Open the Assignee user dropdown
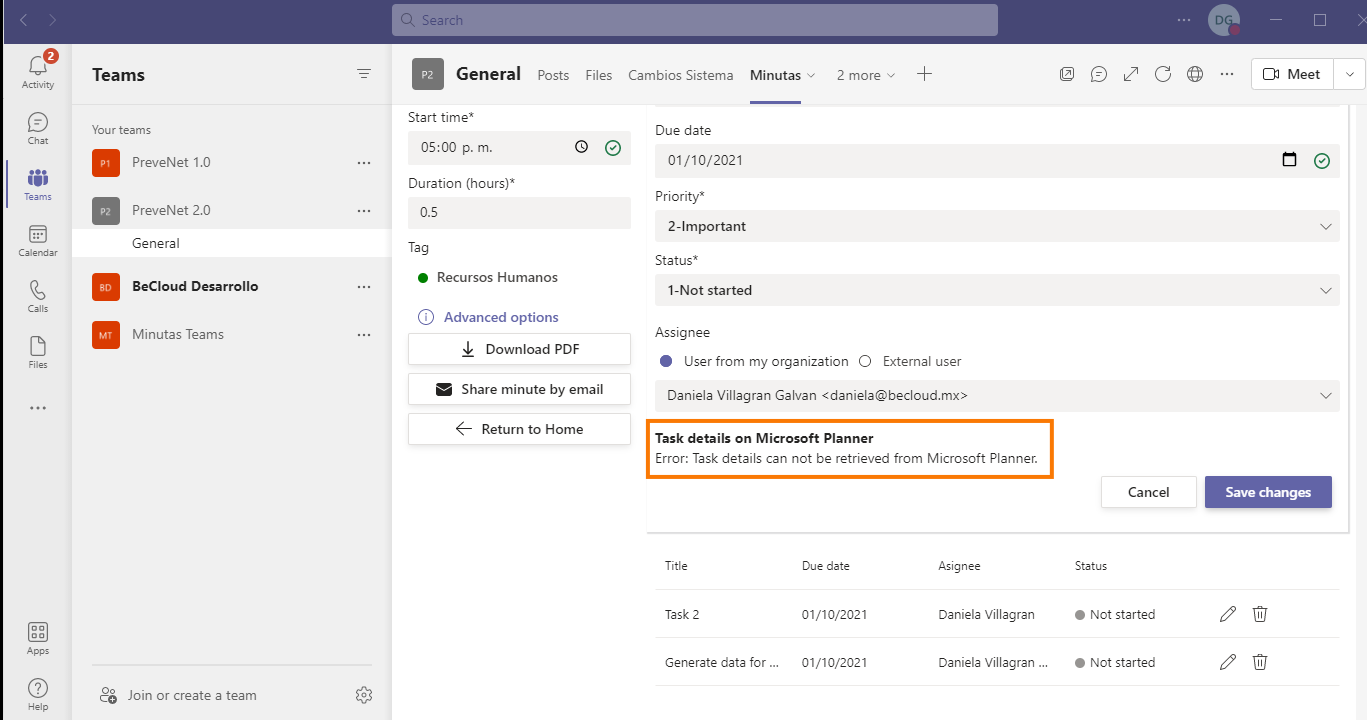The height and width of the screenshot is (720, 1367). [x=997, y=395]
